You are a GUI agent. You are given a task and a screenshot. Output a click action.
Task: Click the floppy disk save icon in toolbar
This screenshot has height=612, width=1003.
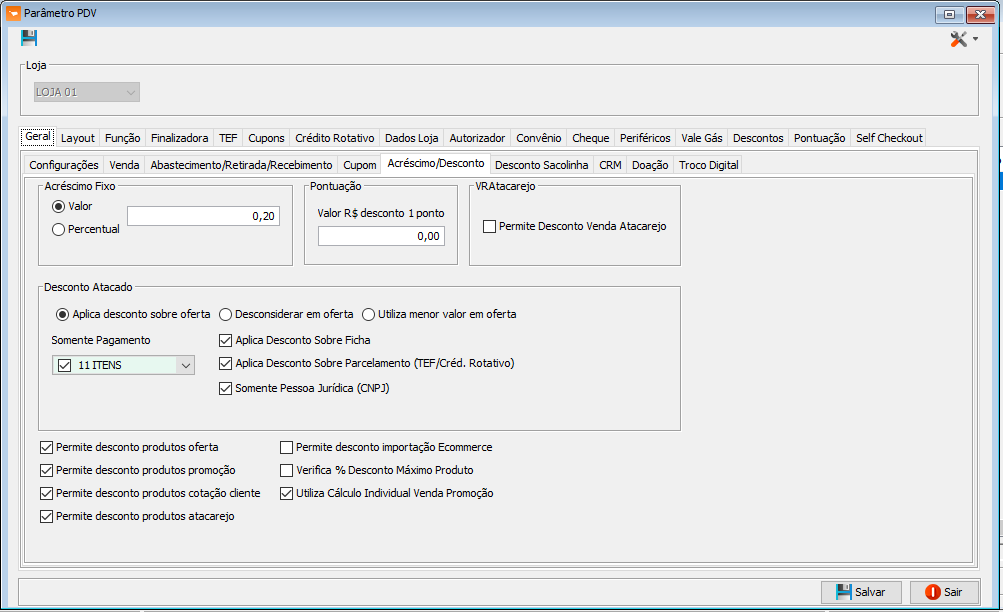[x=29, y=39]
